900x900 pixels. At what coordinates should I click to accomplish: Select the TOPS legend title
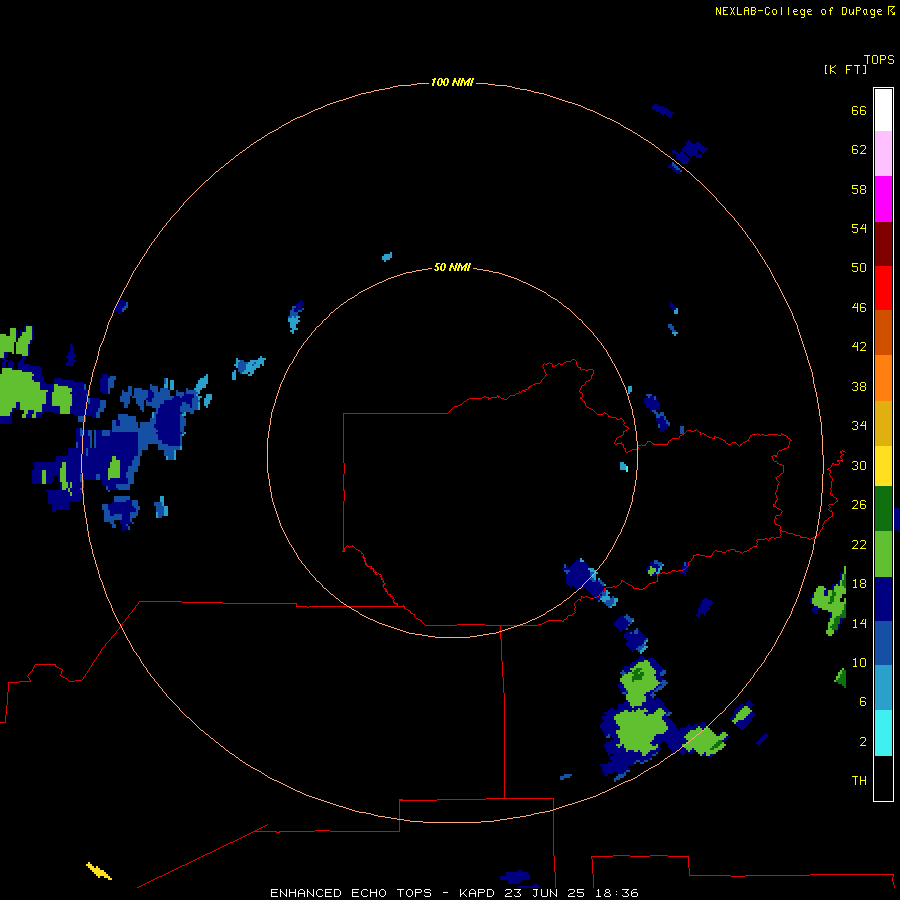pos(879,59)
